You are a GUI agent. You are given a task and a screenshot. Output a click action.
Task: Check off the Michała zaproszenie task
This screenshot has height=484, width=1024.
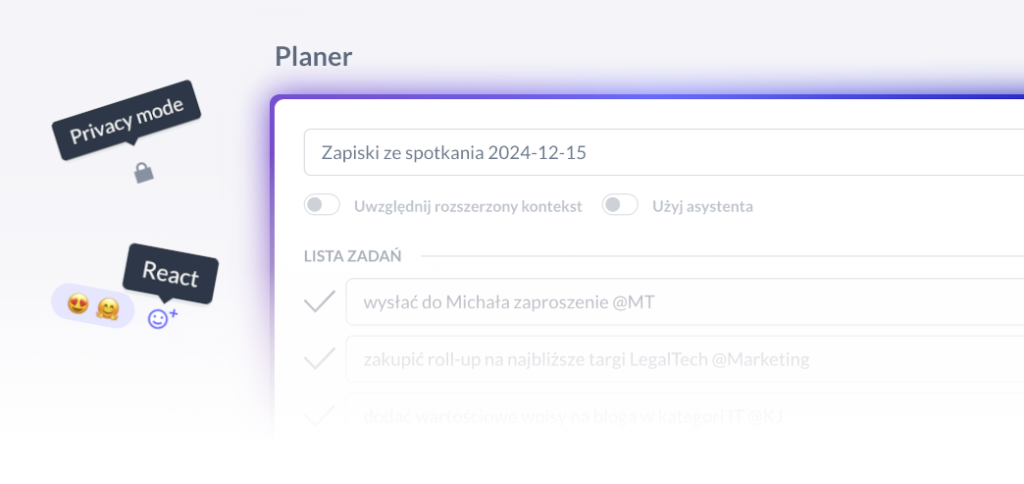tap(320, 302)
